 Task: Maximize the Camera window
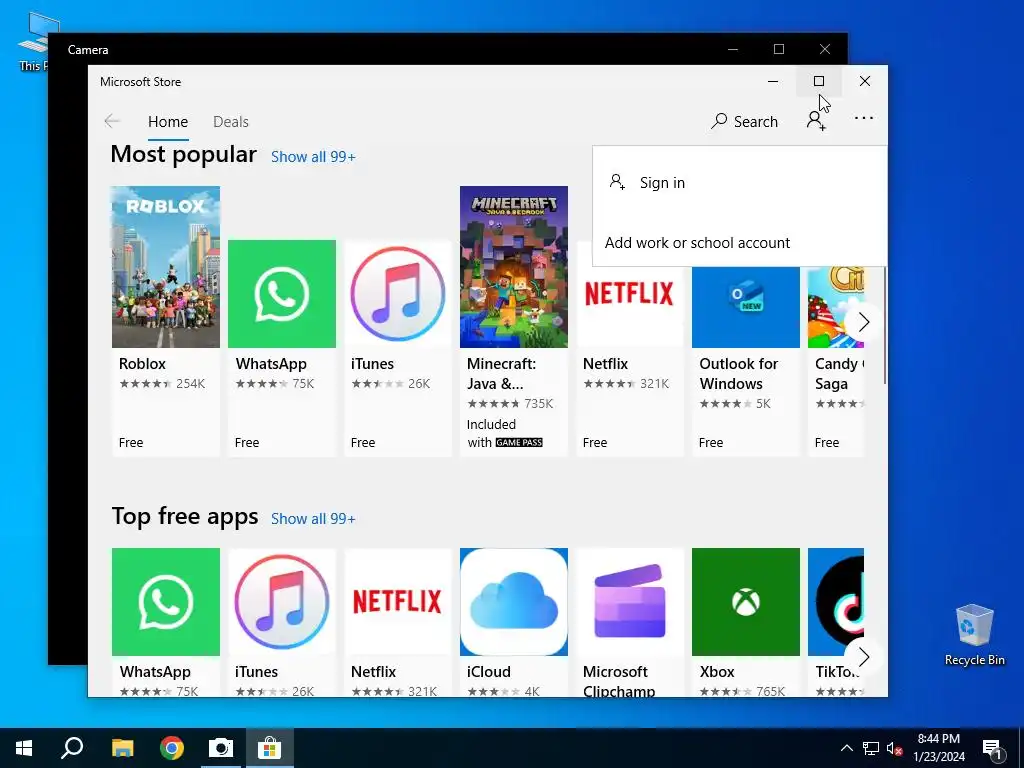[x=778, y=49]
